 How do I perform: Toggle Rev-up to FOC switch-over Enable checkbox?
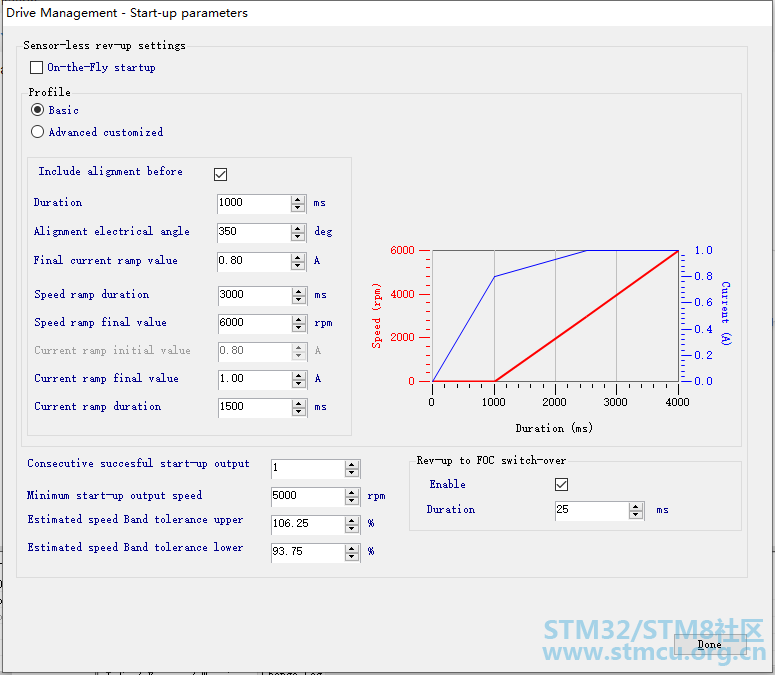pyautogui.click(x=561, y=484)
